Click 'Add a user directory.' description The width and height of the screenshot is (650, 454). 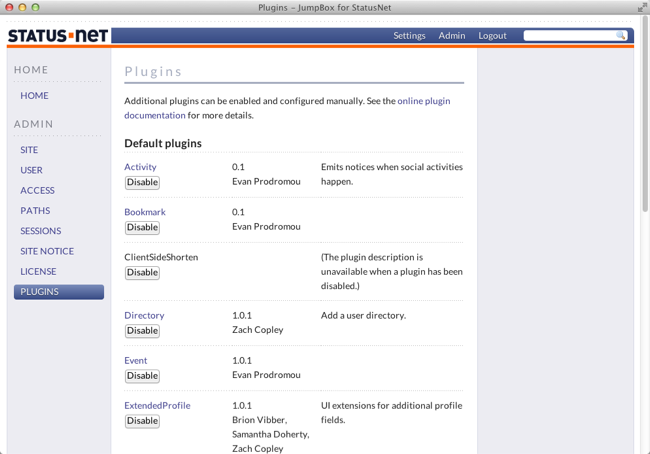[x=363, y=316]
